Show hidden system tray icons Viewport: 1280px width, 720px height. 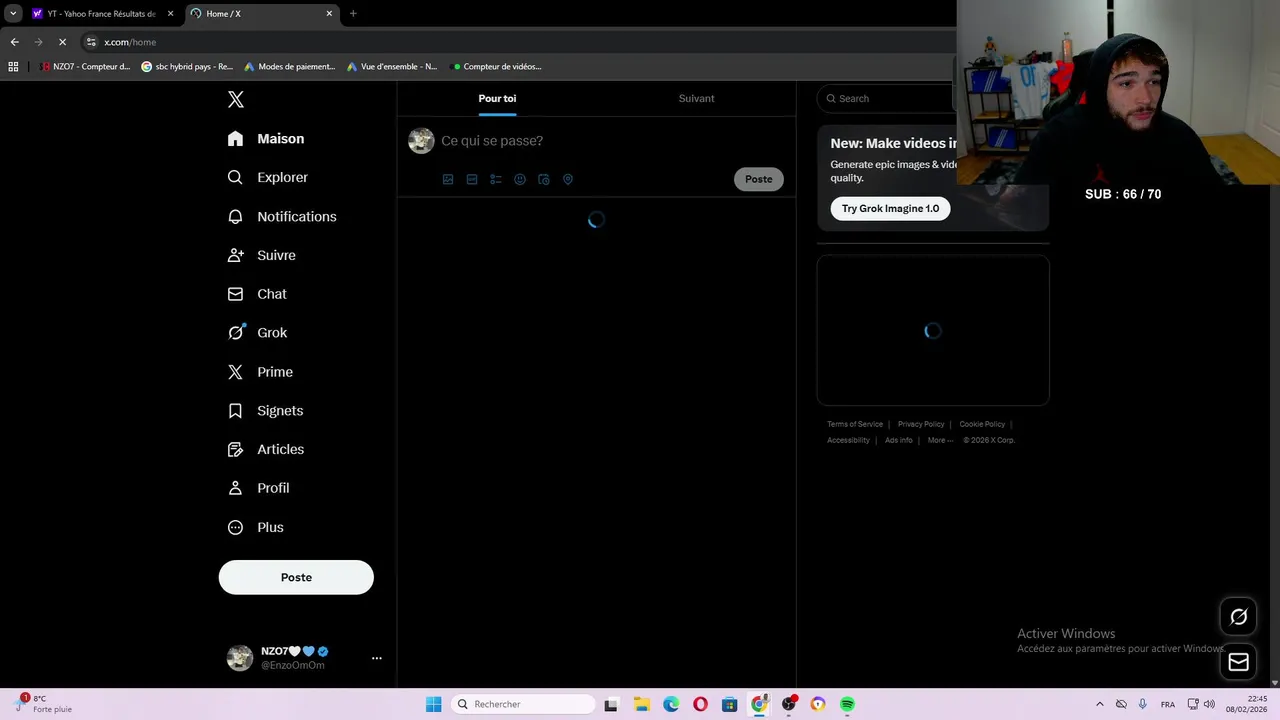1100,704
